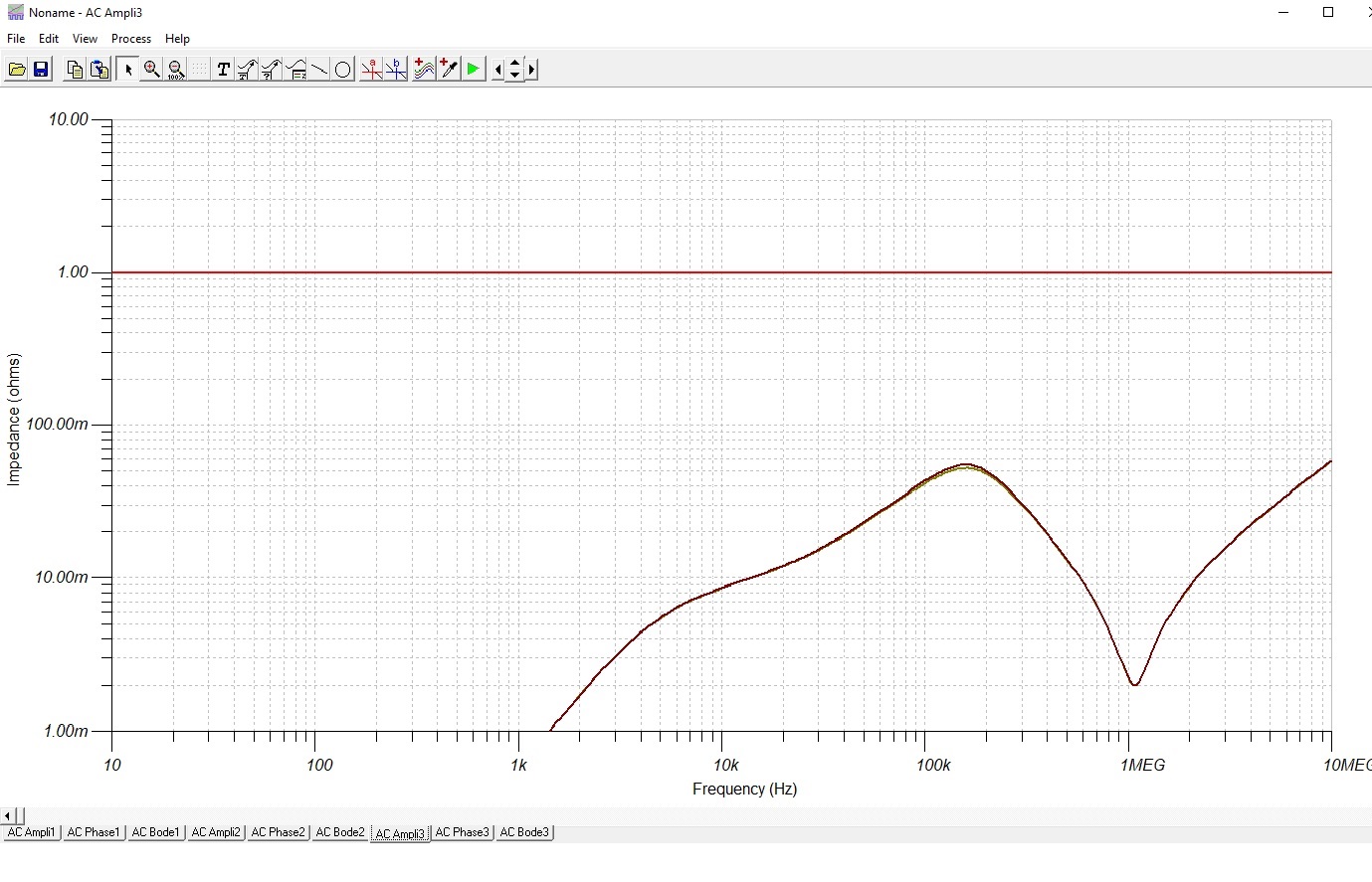Toggle the grid dots icon

click(199, 70)
